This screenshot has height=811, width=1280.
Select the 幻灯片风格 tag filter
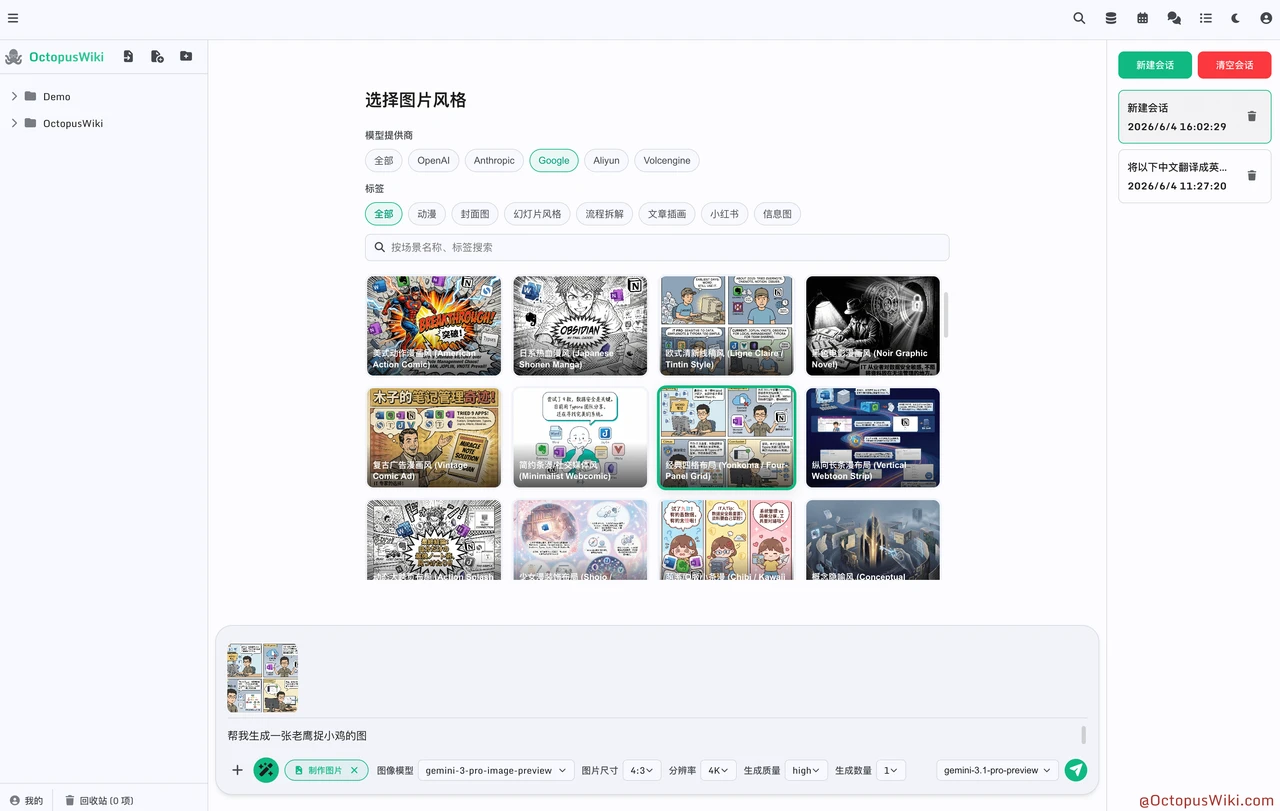click(x=538, y=214)
